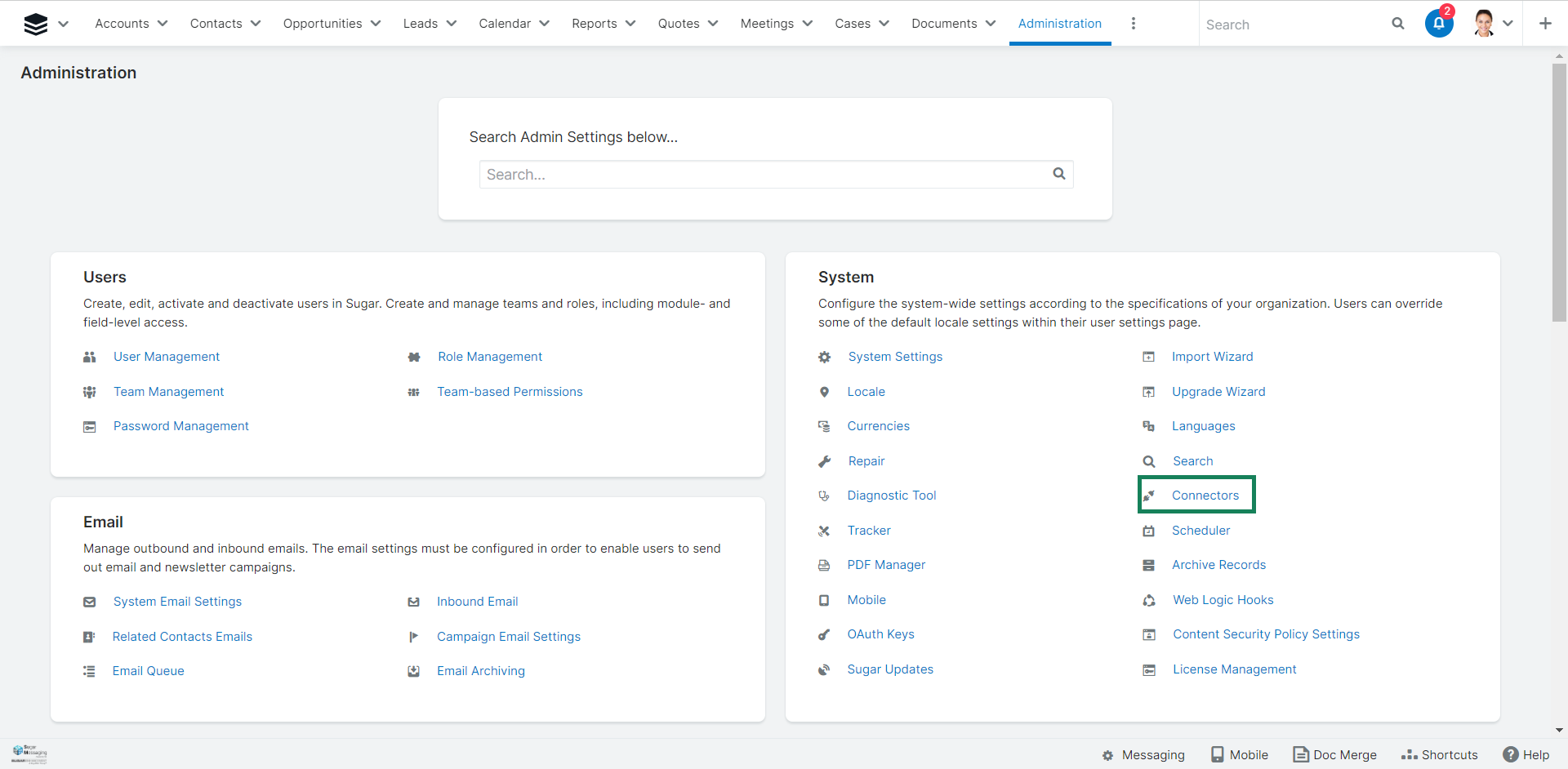Viewport: 1568px width, 769px height.
Task: Open the Reports module tab
Action: (594, 24)
